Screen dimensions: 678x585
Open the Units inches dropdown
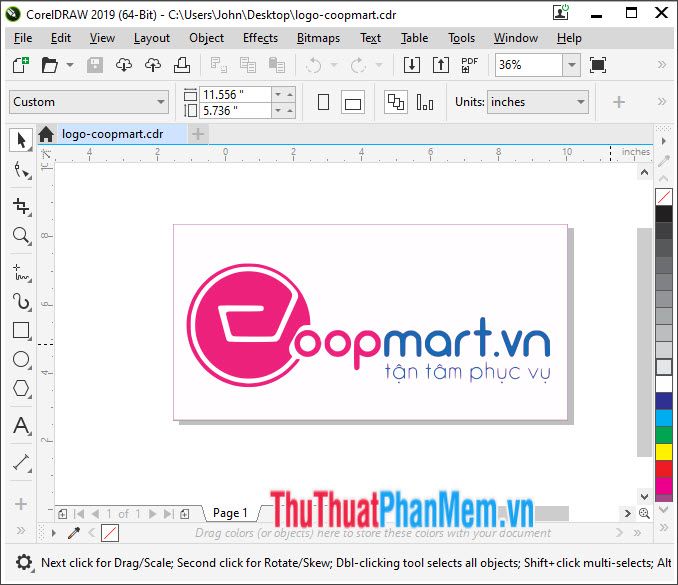537,102
